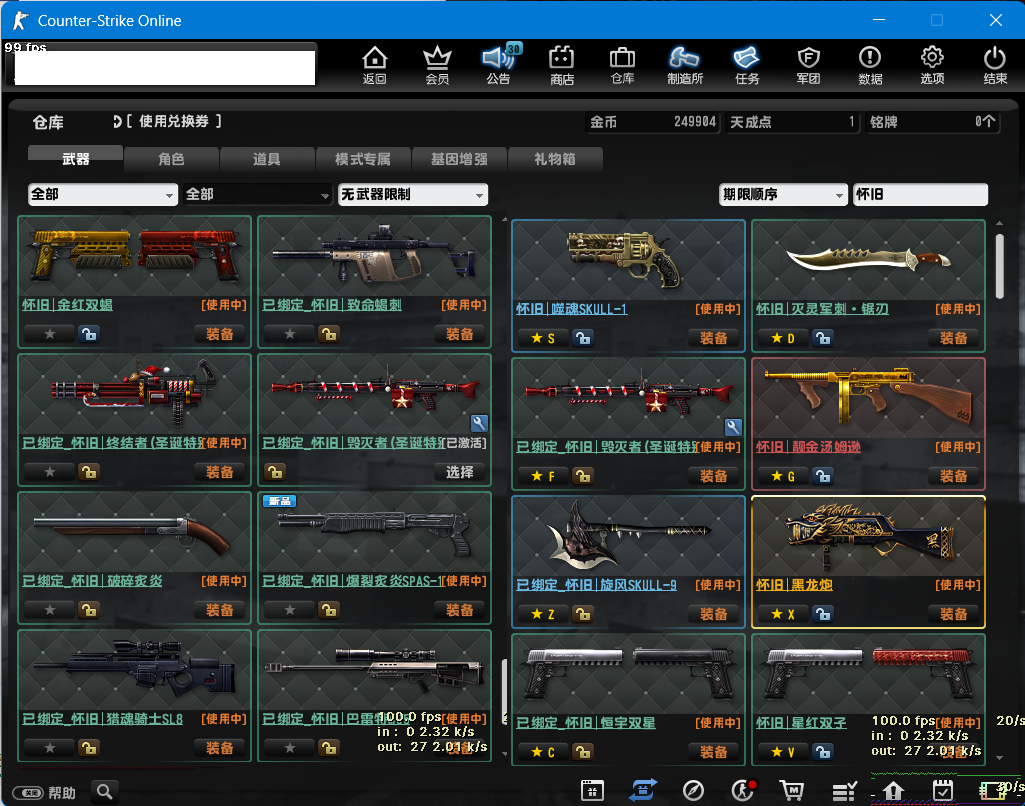Toggle the favorite star on 致命蝎刺
The width and height of the screenshot is (1025, 806).
point(290,334)
